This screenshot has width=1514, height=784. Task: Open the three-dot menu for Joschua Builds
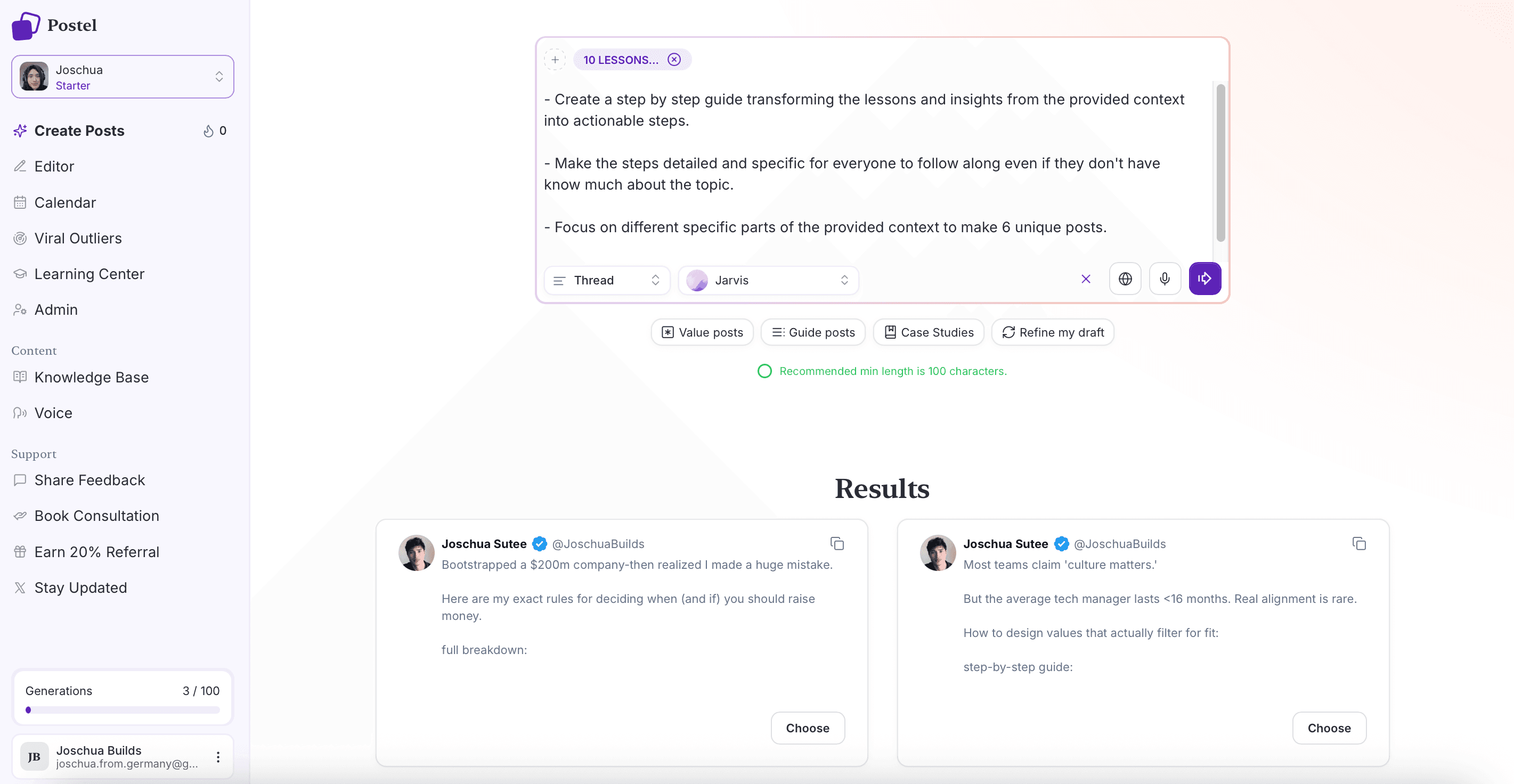(218, 756)
